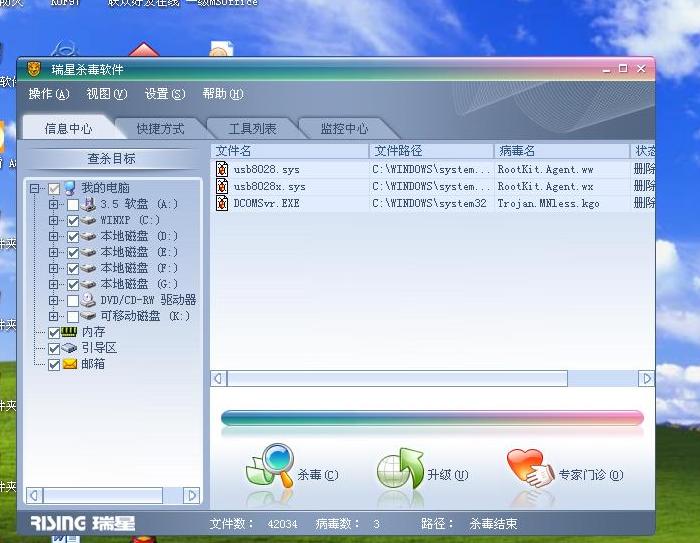Sort by 病毒名 column header
The width and height of the screenshot is (700, 543).
click(x=562, y=151)
